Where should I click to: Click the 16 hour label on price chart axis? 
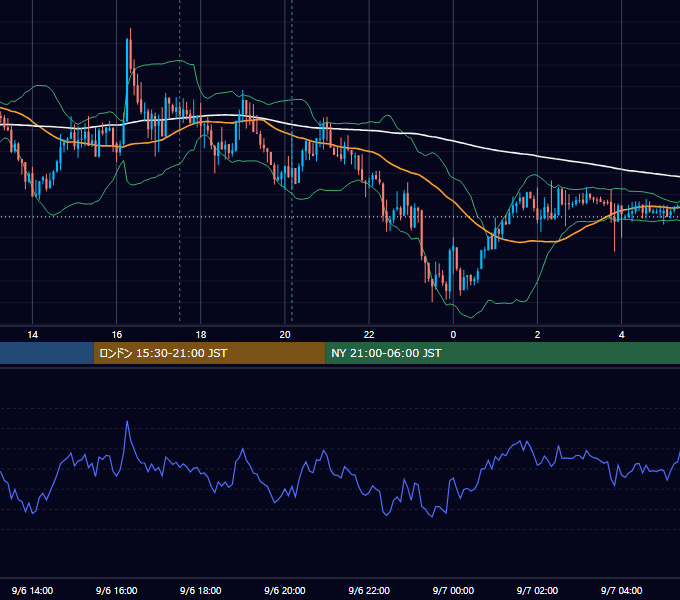[x=117, y=335]
